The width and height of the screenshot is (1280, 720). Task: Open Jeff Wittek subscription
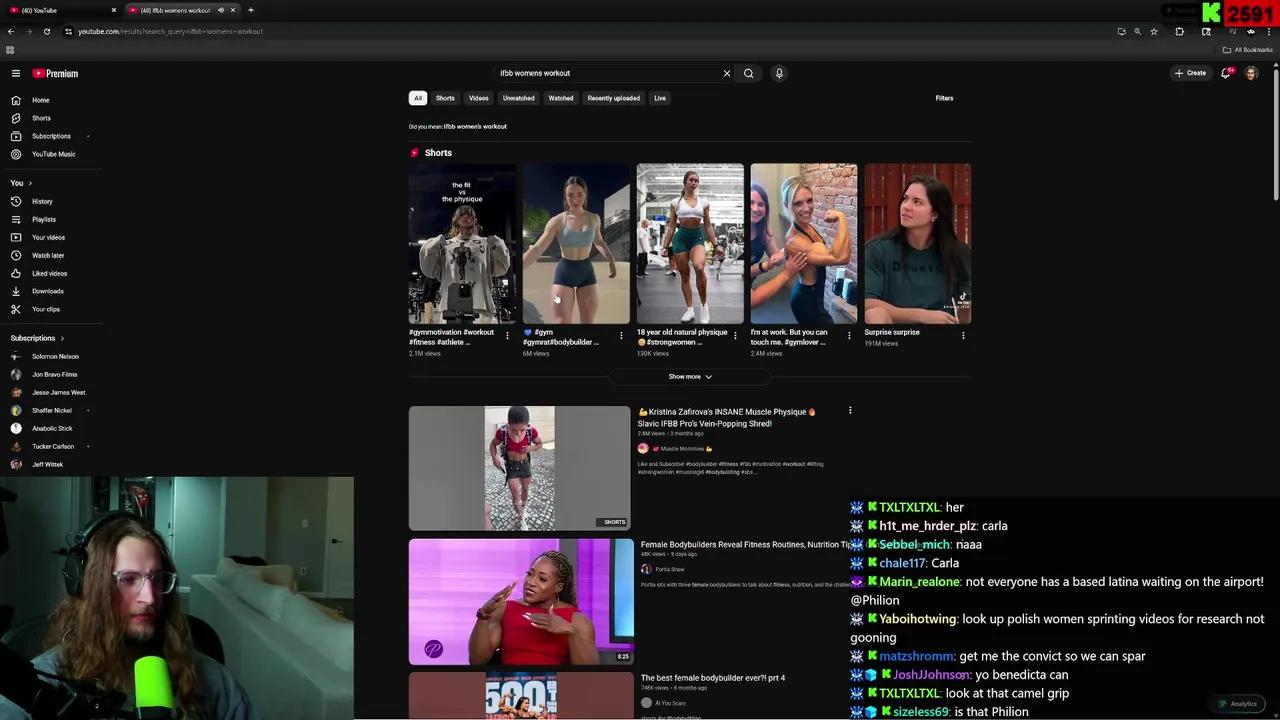click(47, 464)
